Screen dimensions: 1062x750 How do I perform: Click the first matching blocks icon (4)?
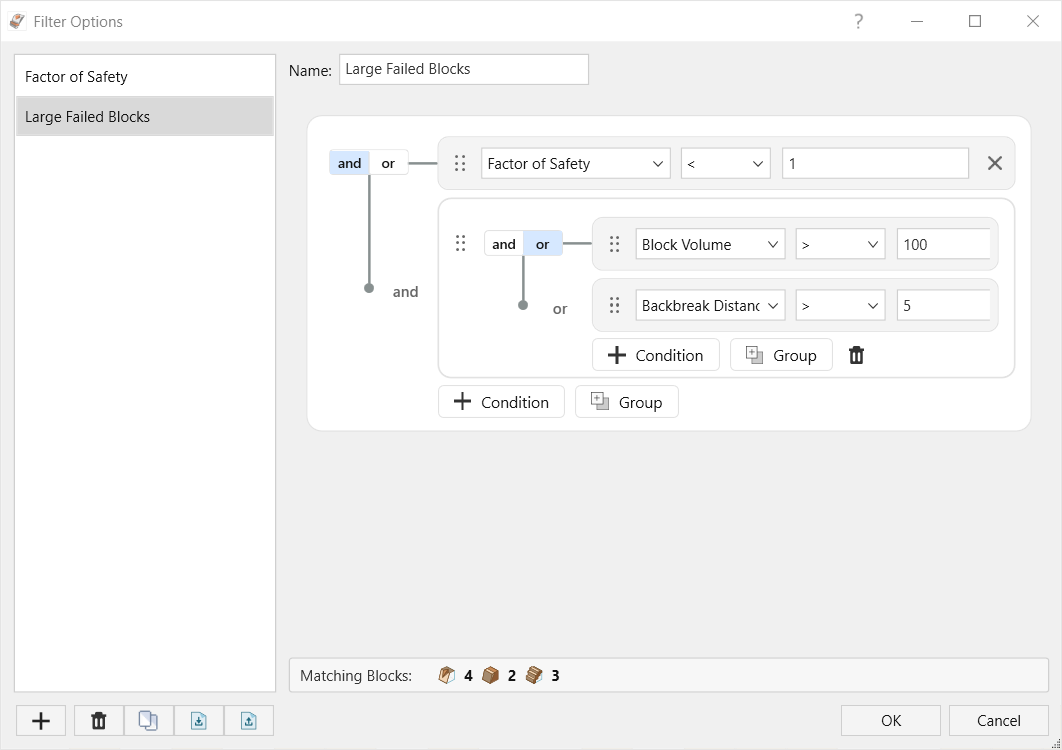tap(447, 675)
